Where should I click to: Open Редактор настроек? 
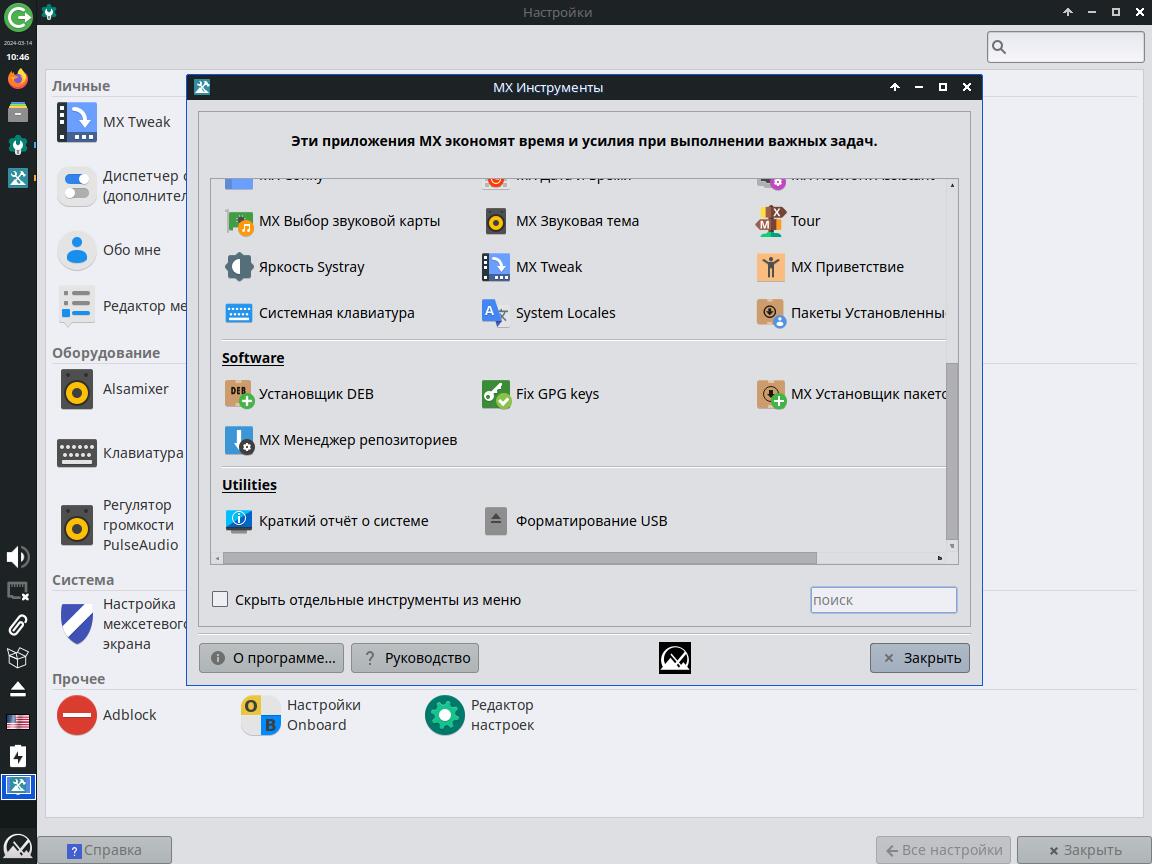pyautogui.click(x=480, y=715)
